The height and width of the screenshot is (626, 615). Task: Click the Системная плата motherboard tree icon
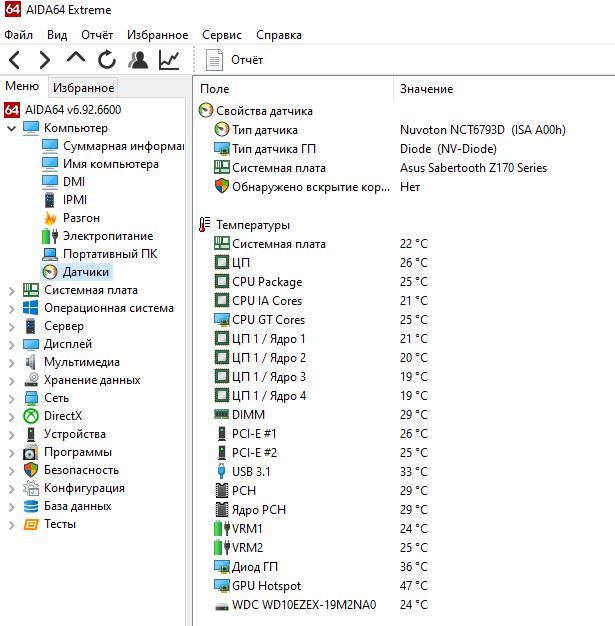click(31, 290)
